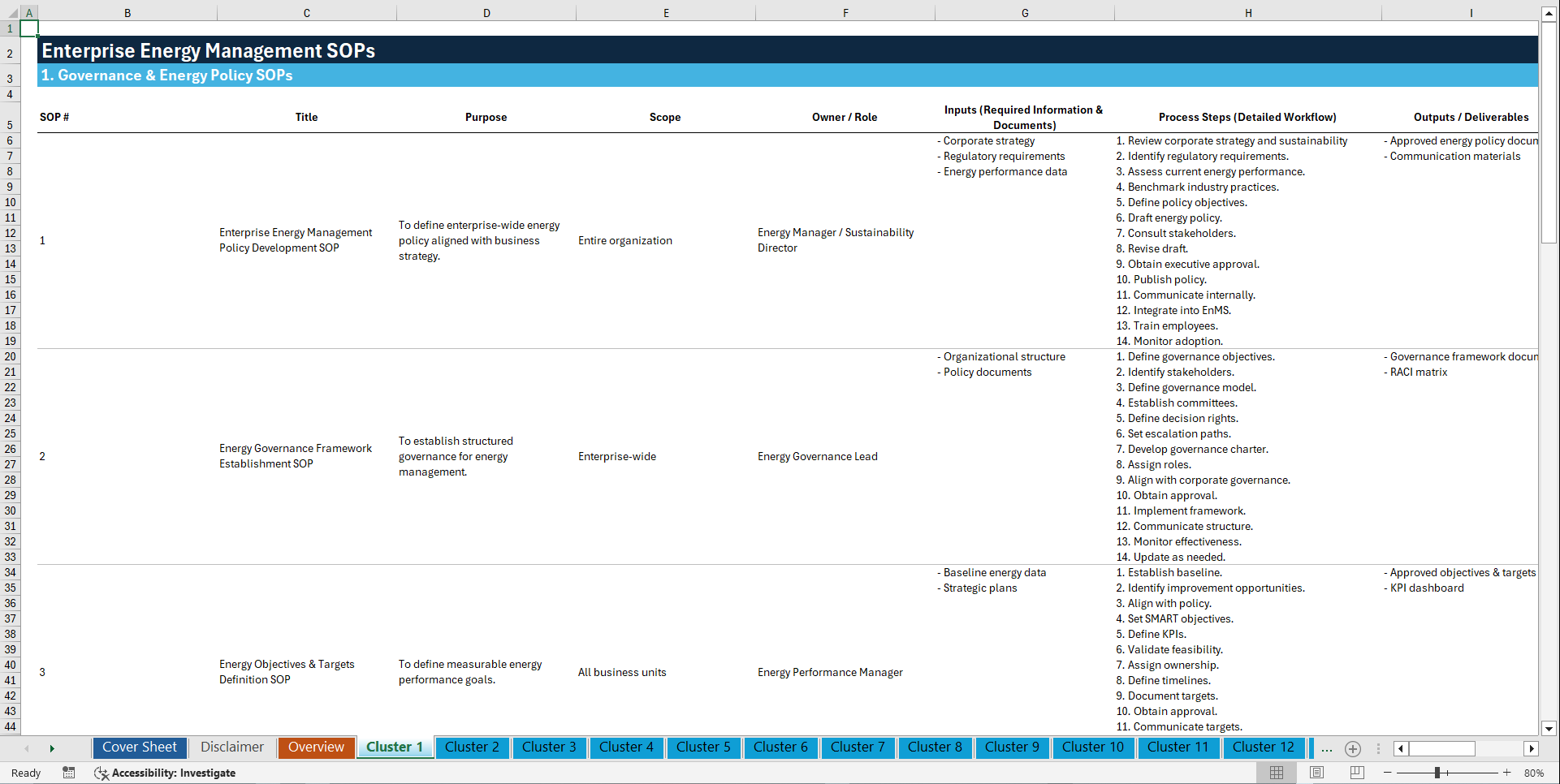The image size is (1560, 784).
Task: Click the vertical scrollbar down arrow
Action: pyautogui.click(x=1550, y=728)
